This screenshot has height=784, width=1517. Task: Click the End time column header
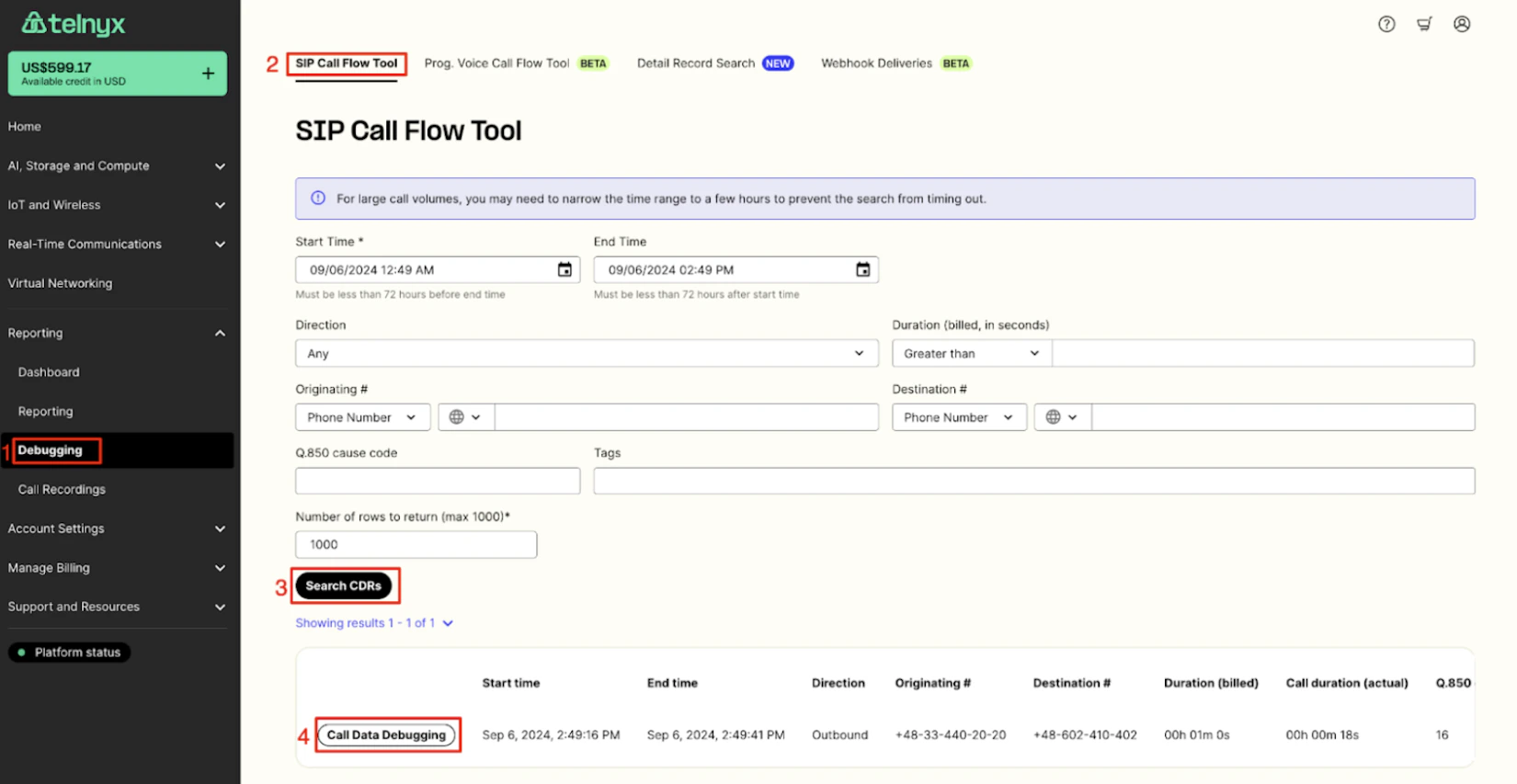tap(672, 683)
